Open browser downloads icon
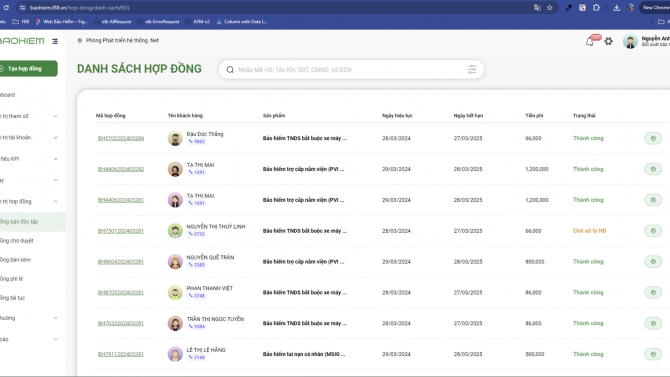670x377 pixels. [x=616, y=8]
